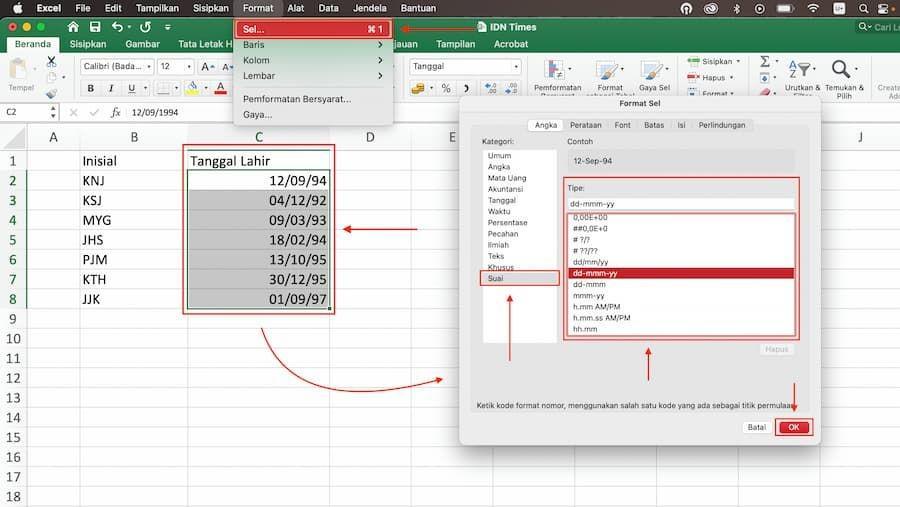Choose dd/mm/yy format type
900x507 pixels.
[681, 262]
